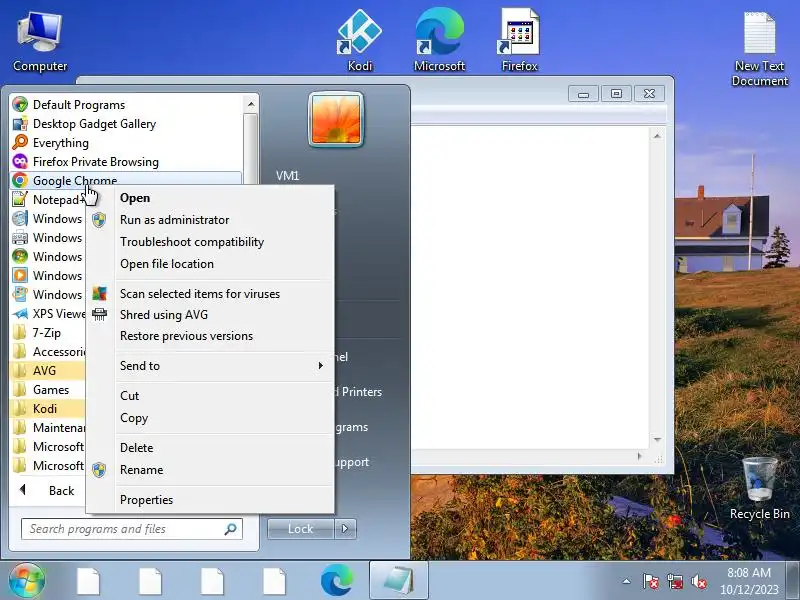Click the first blank document taskbar icon

pyautogui.click(x=89, y=581)
